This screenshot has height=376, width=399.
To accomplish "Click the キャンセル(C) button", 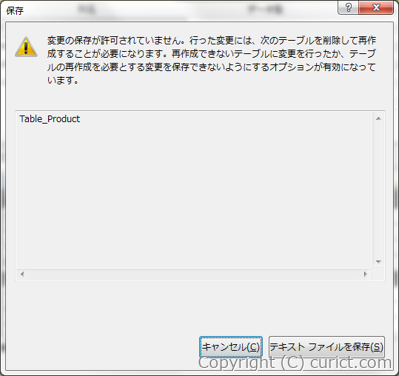I will [231, 347].
